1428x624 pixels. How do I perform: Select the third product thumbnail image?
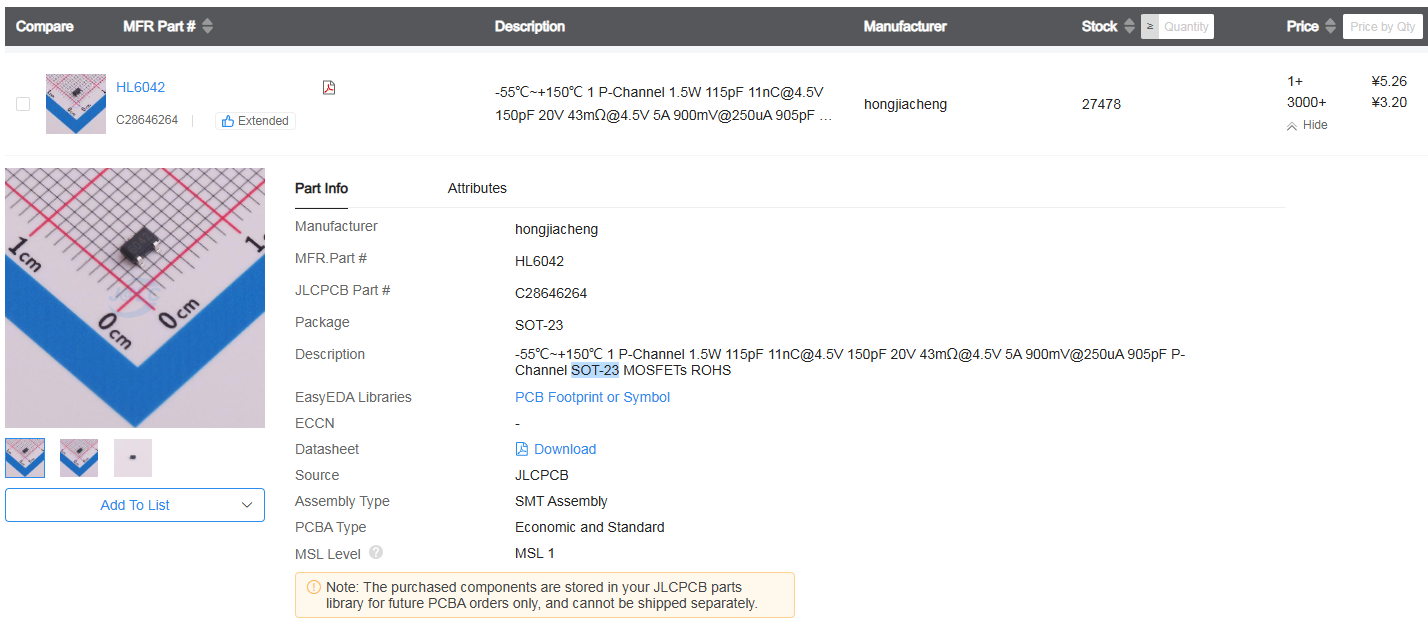coord(133,458)
